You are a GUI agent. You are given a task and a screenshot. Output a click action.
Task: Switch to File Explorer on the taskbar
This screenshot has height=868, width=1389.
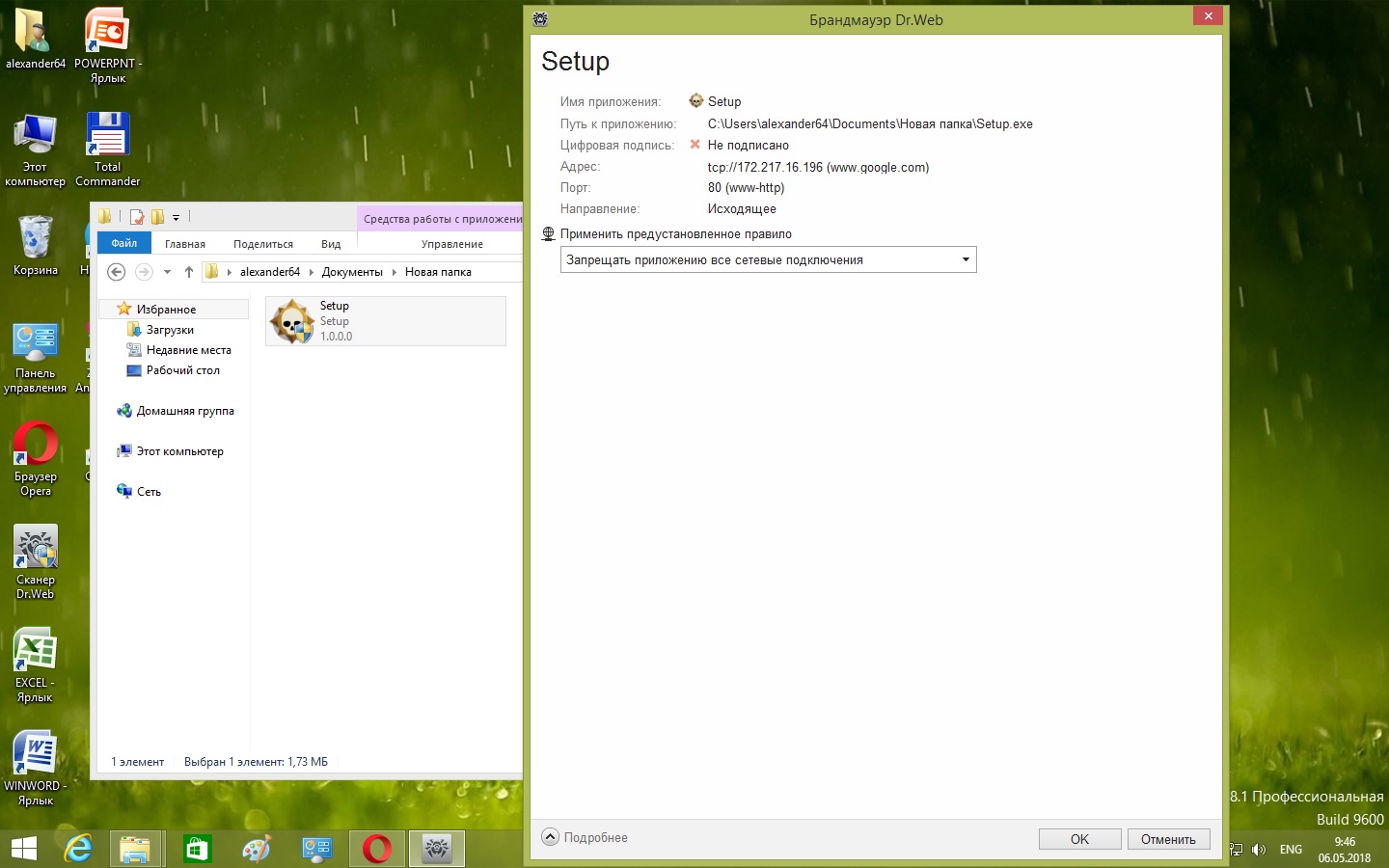(137, 849)
